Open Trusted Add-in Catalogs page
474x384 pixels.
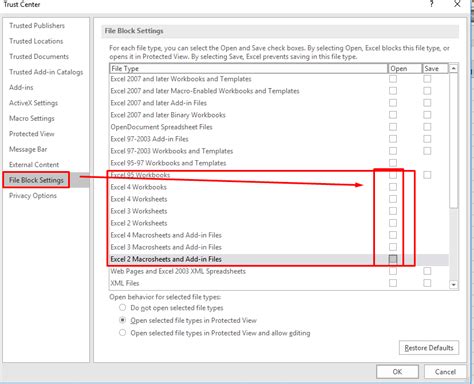[46, 72]
